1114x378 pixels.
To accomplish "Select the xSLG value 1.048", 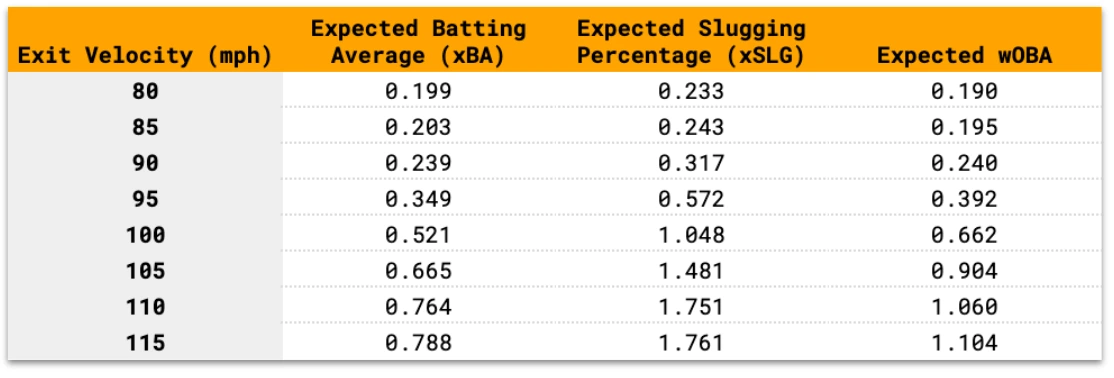I will point(691,235).
